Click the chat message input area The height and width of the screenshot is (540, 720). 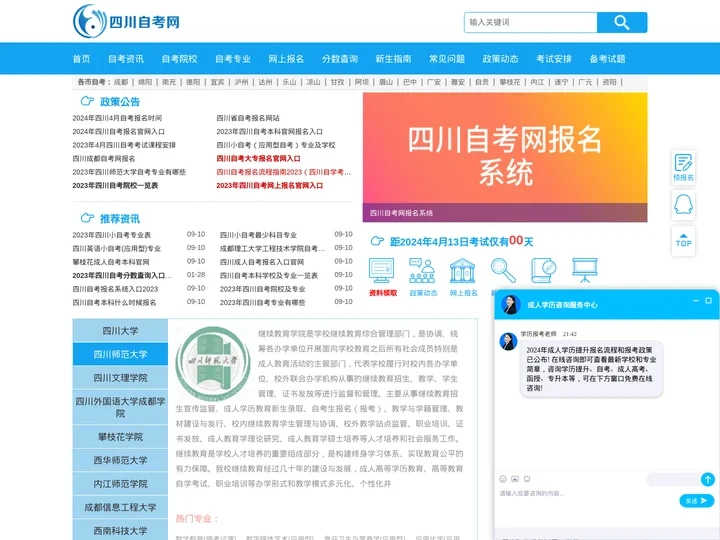pos(588,501)
